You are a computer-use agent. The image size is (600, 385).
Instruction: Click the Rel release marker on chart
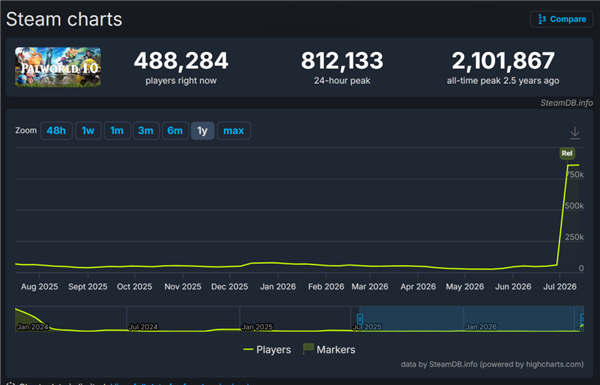(567, 153)
